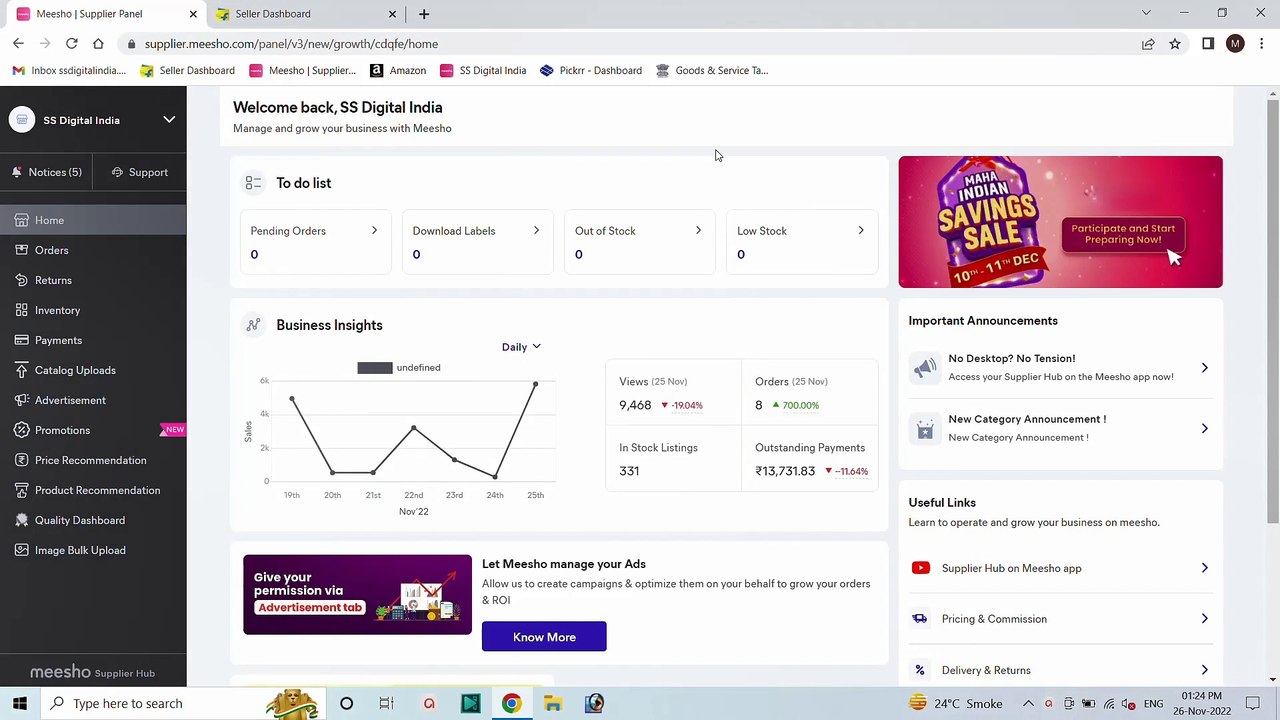Expand New Category Announcement arrow

pos(1204,428)
